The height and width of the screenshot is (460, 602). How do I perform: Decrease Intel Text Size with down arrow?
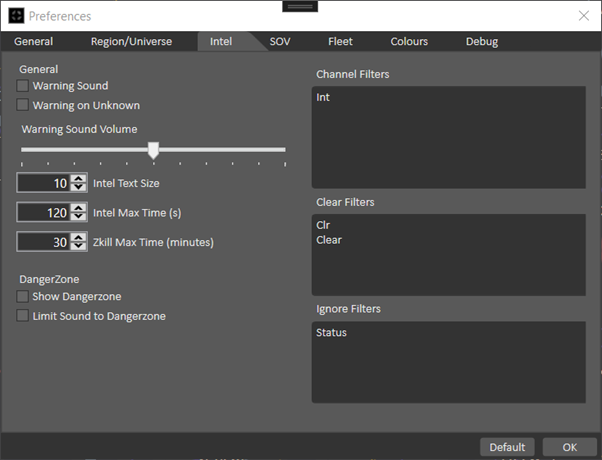point(78,188)
